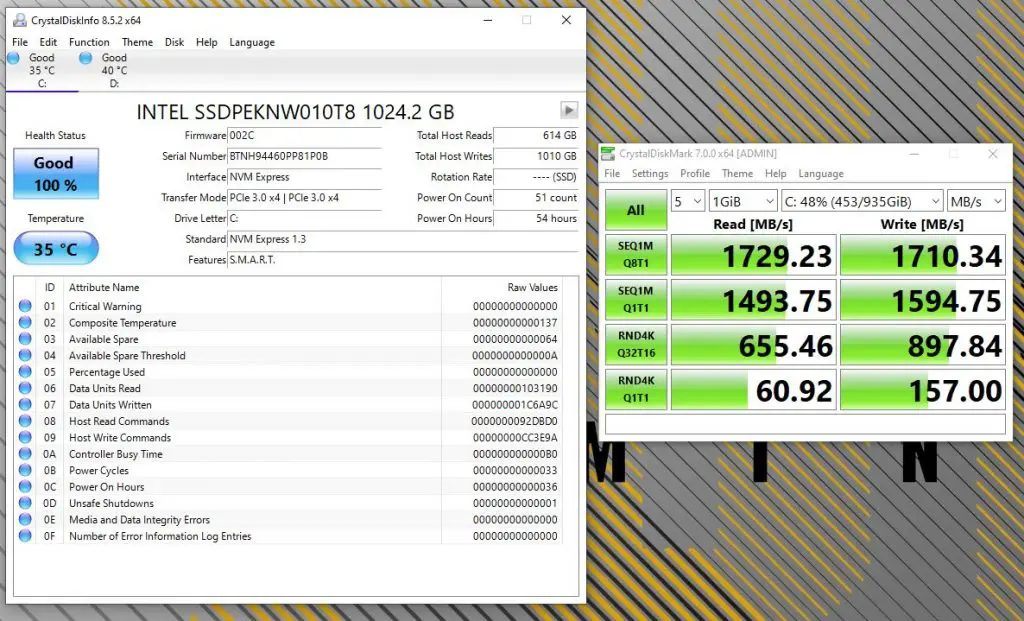Viewport: 1024px width, 621px height.
Task: Run the SEQ1M Q1T1 test
Action: point(635,299)
